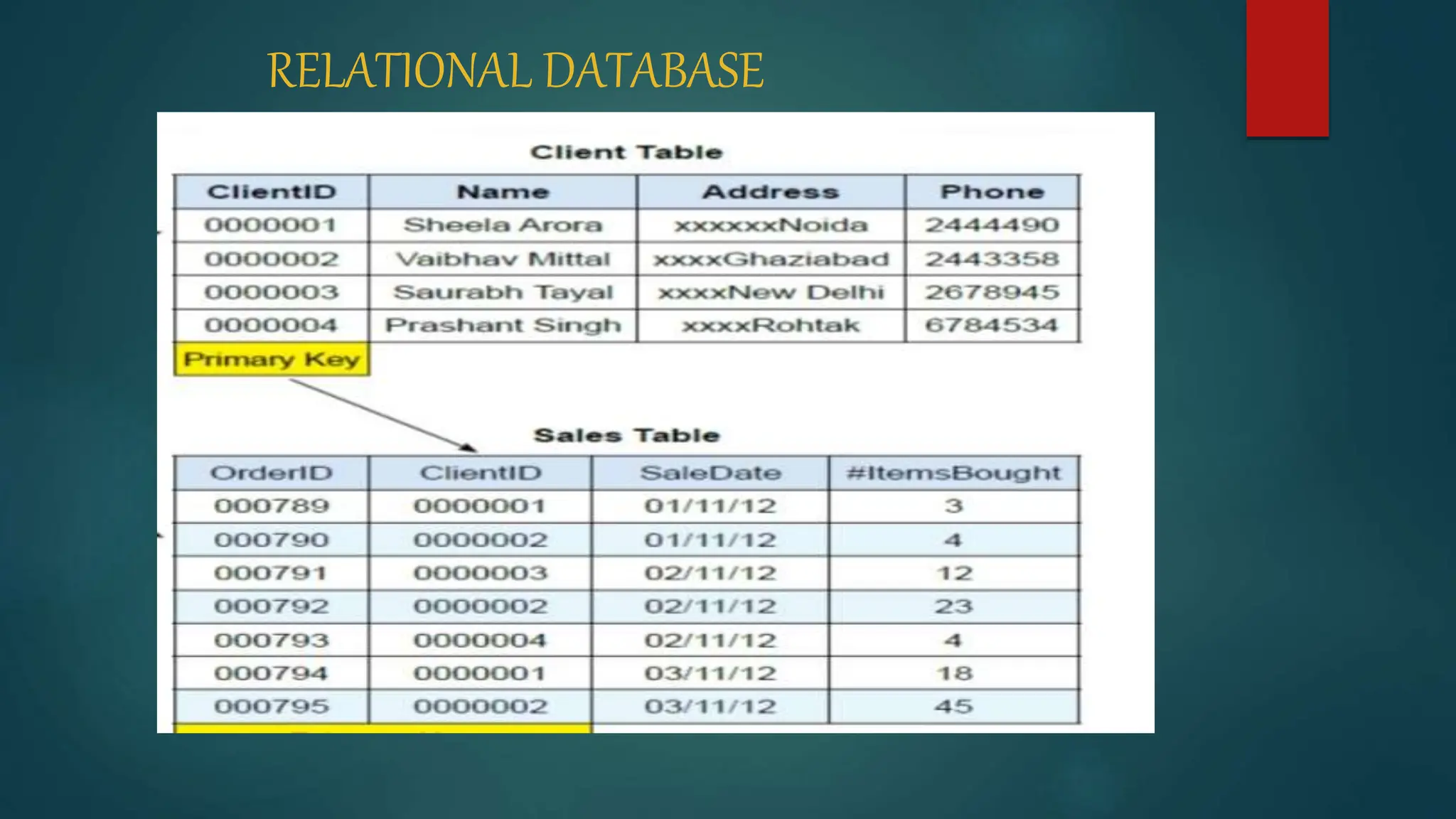Click SaleDate of order 000793

pyautogui.click(x=710, y=640)
